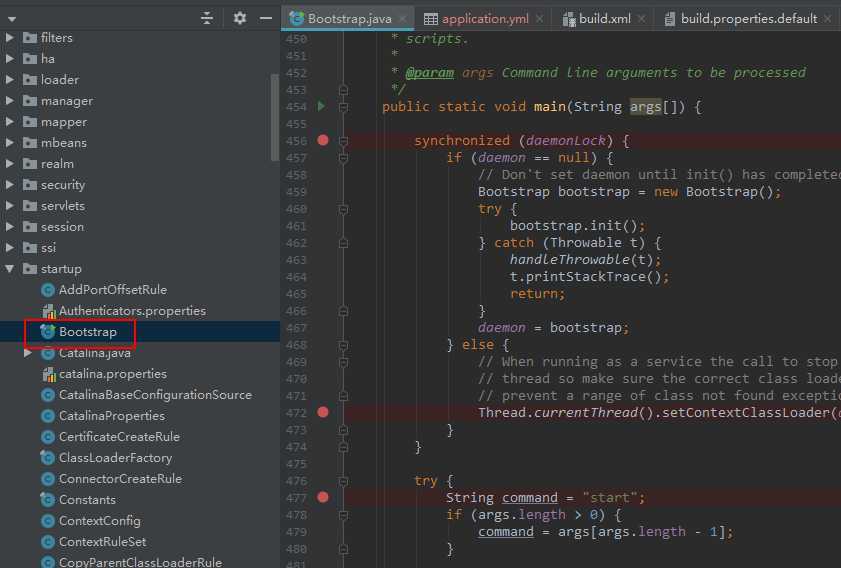
Task: Open ContextRuleSet class
Action: pos(102,542)
